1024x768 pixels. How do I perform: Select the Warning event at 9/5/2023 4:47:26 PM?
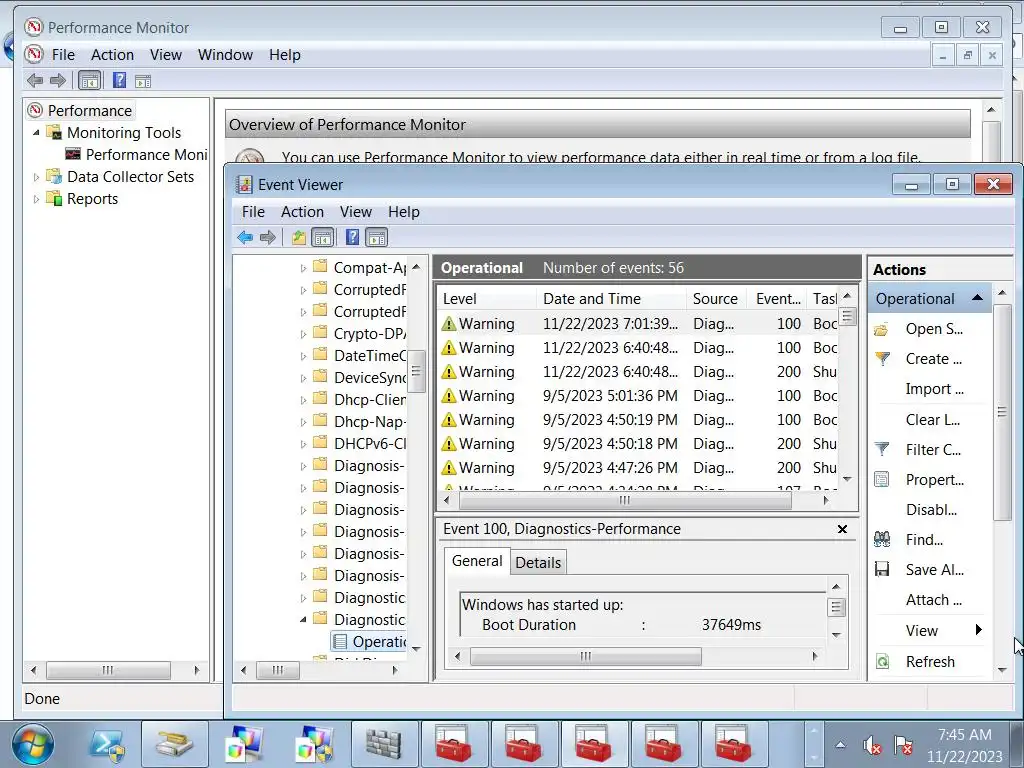click(639, 468)
